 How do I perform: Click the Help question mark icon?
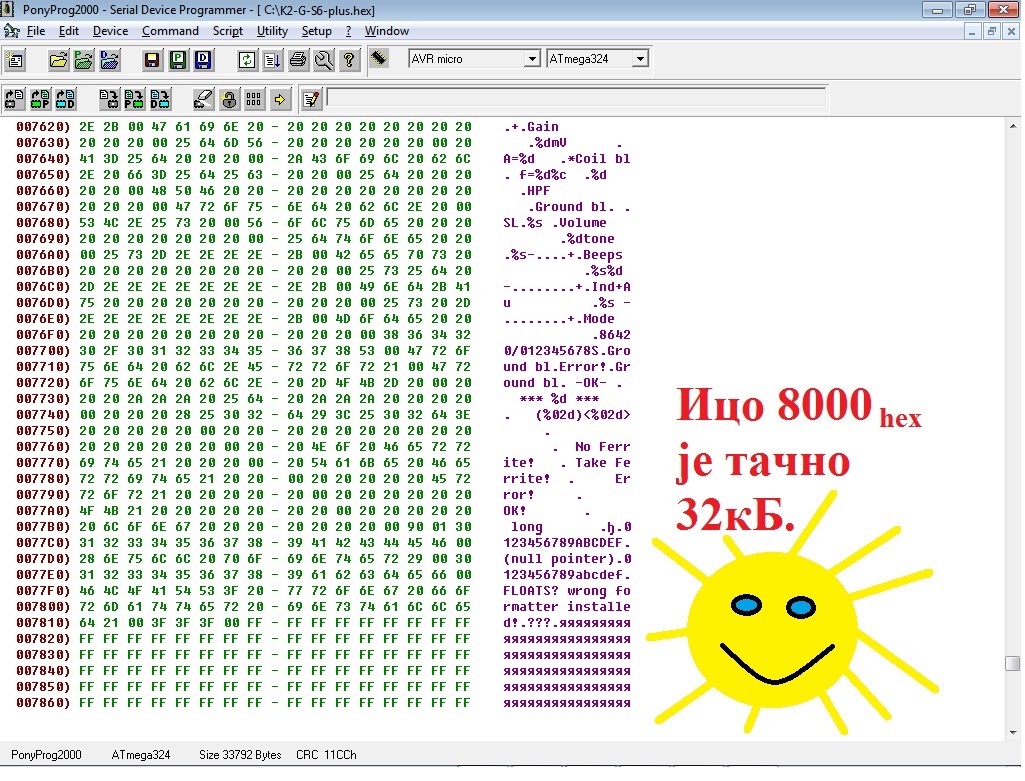point(348,60)
